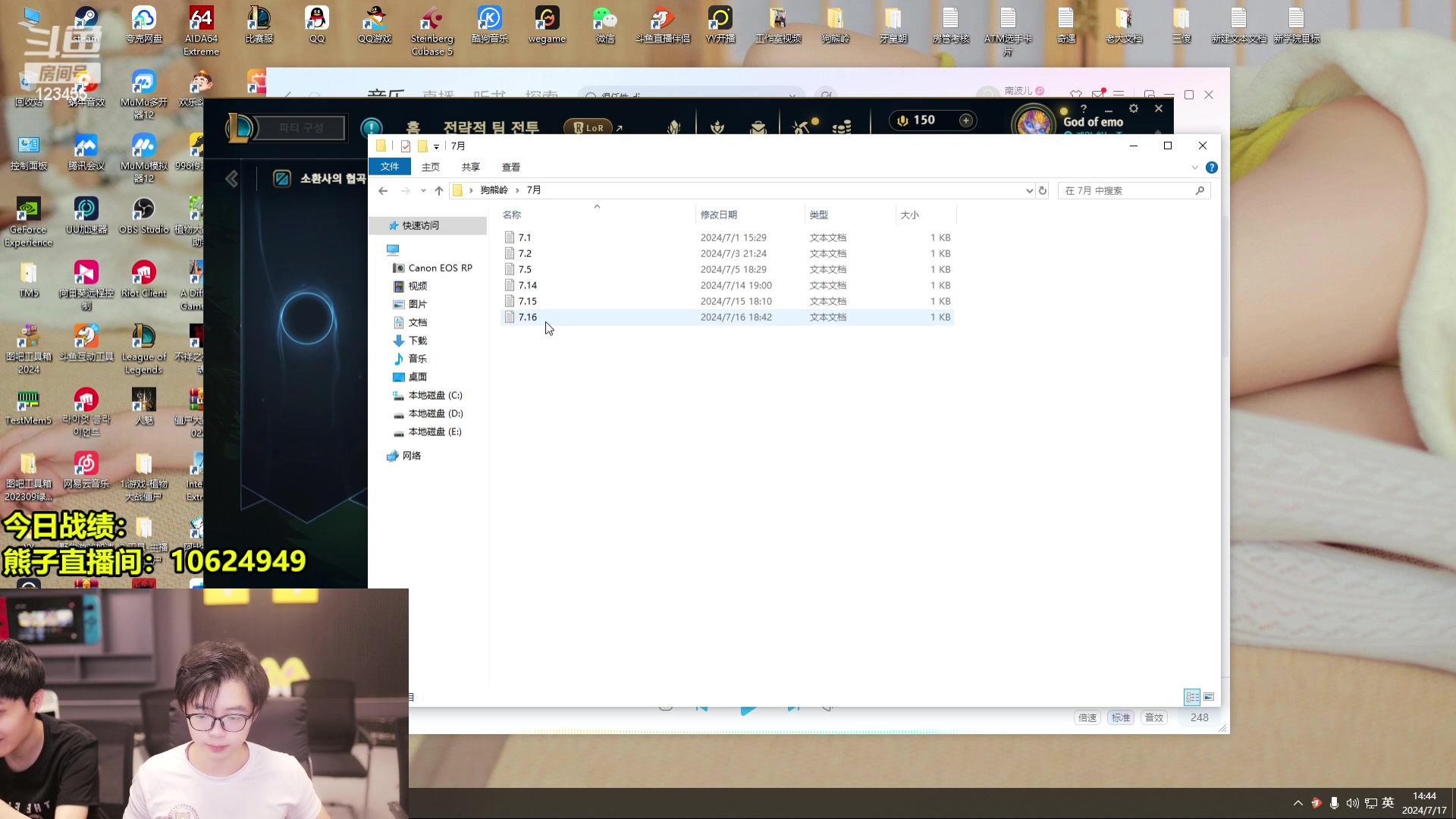The image size is (1456, 819).
Task: Select 本地磁盘 (C:) in navigation pane
Action: click(427, 395)
